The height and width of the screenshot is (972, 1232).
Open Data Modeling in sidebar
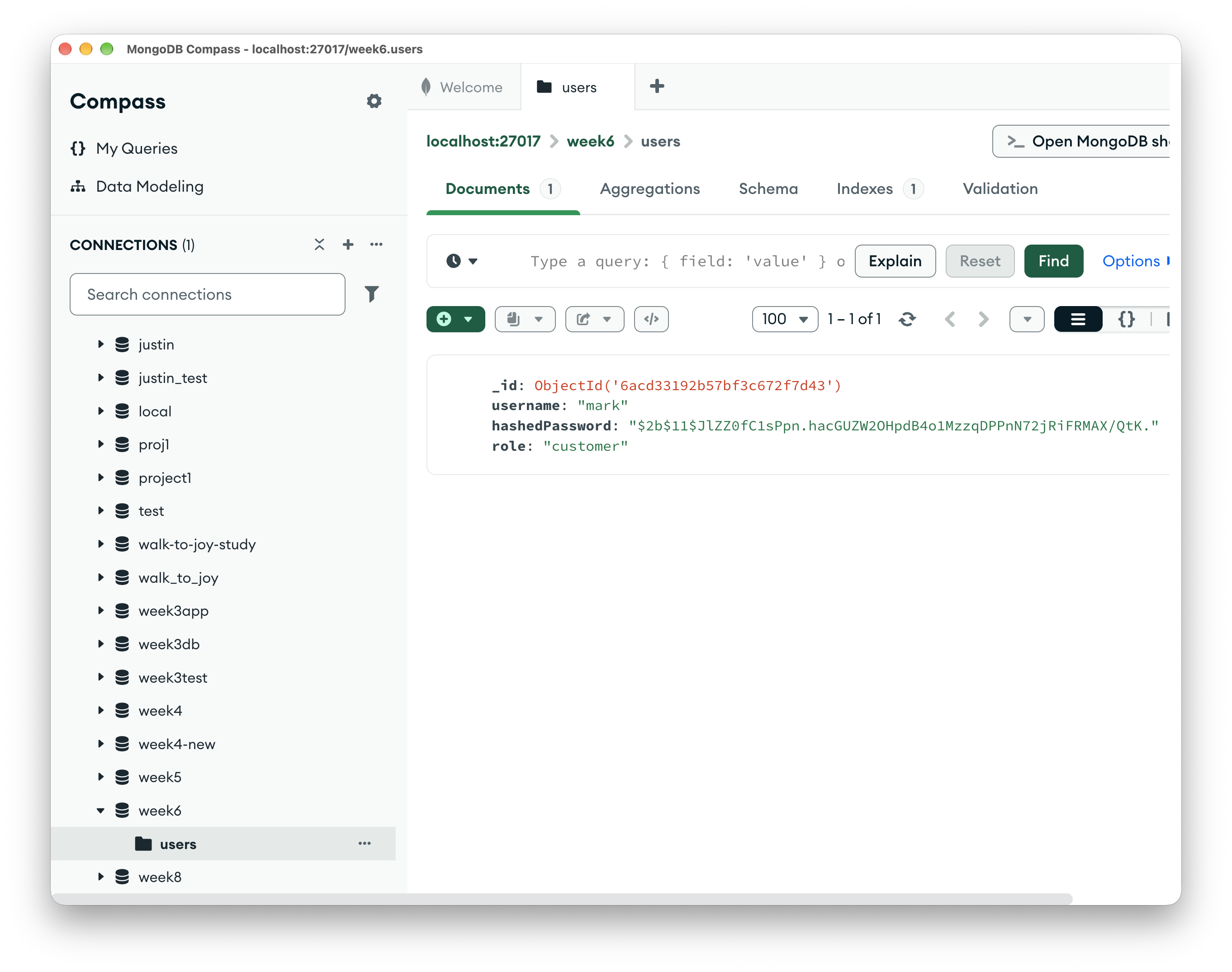[x=137, y=187]
